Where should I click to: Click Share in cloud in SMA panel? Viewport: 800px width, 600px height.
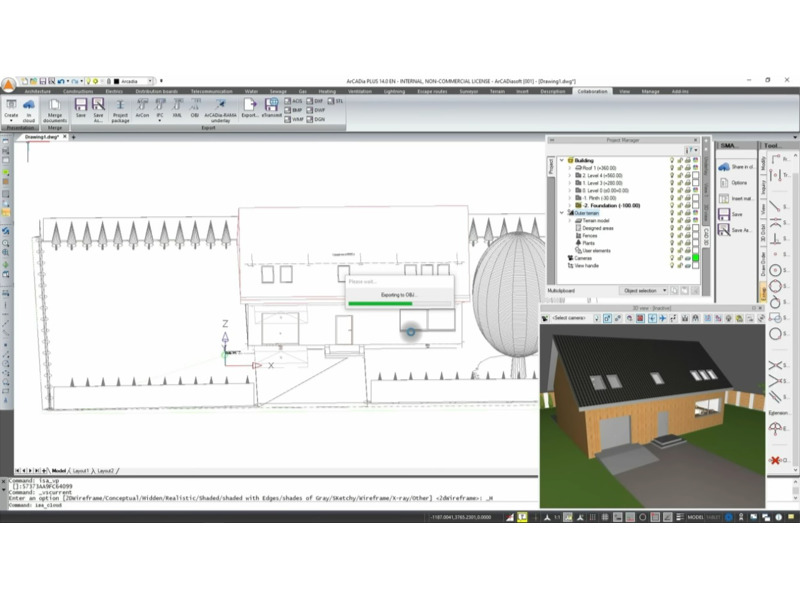pyautogui.click(x=737, y=167)
